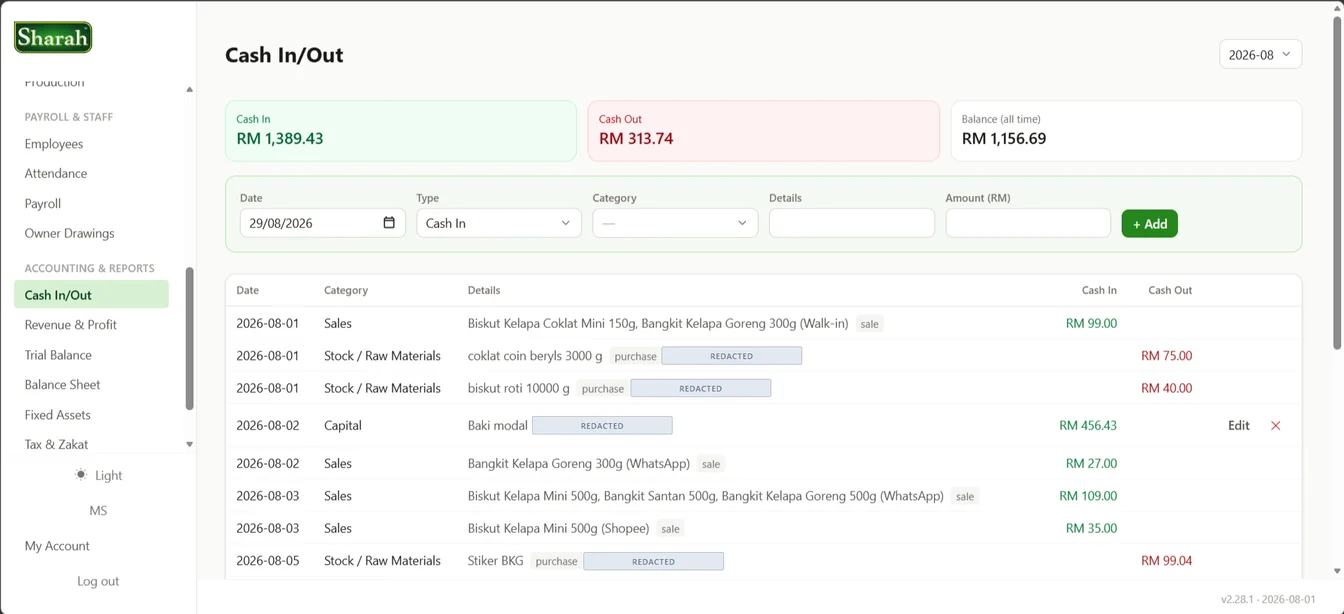Click the MS language option
Viewport: 1344px width, 614px height.
98,511
